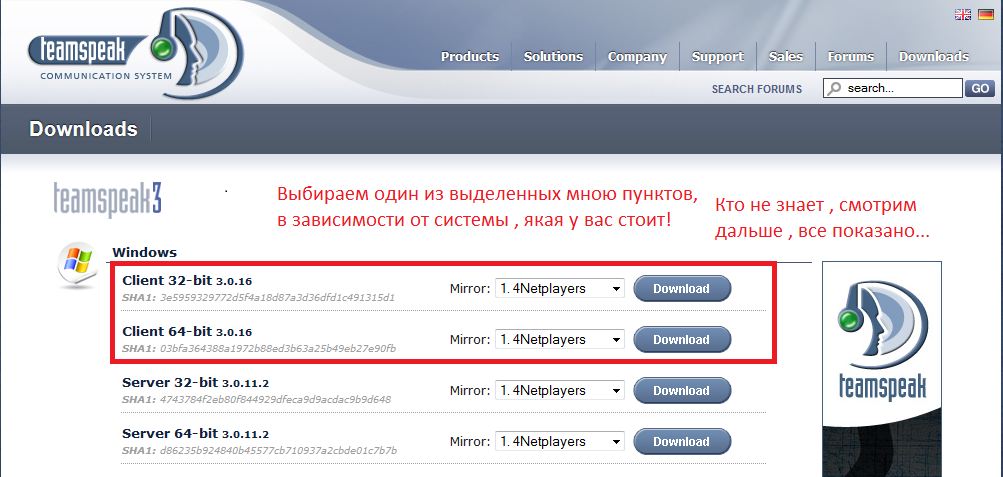Click SHA1 hash starting with 4743784f2eb8
Screen dimensions: 1003x477
point(276,400)
